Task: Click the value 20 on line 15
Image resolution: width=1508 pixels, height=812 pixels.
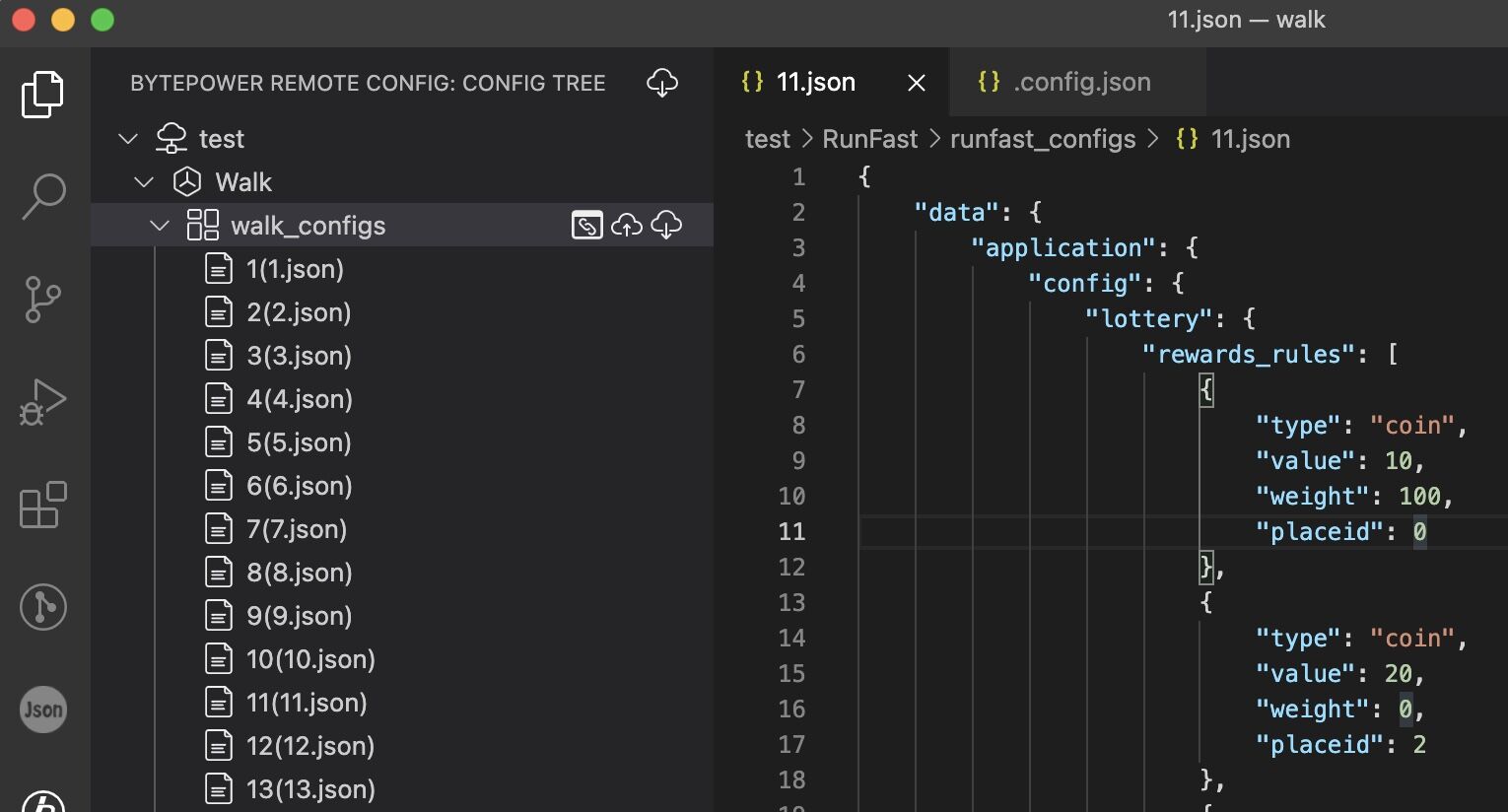Action: (x=1398, y=674)
